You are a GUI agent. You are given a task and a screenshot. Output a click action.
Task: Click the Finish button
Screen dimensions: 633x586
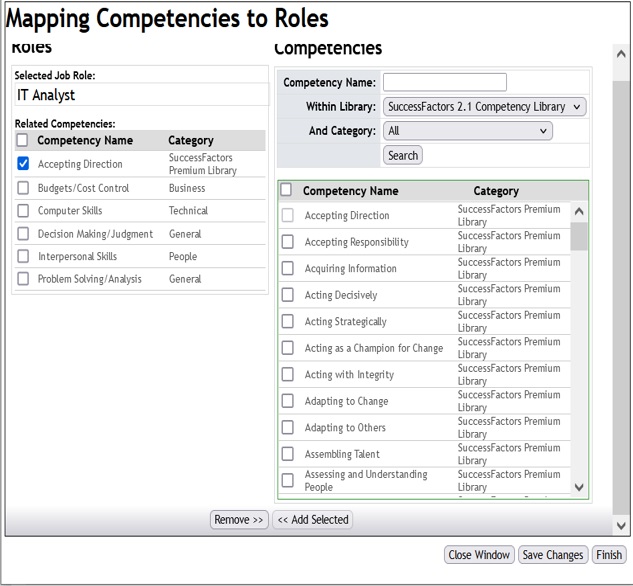click(x=609, y=555)
